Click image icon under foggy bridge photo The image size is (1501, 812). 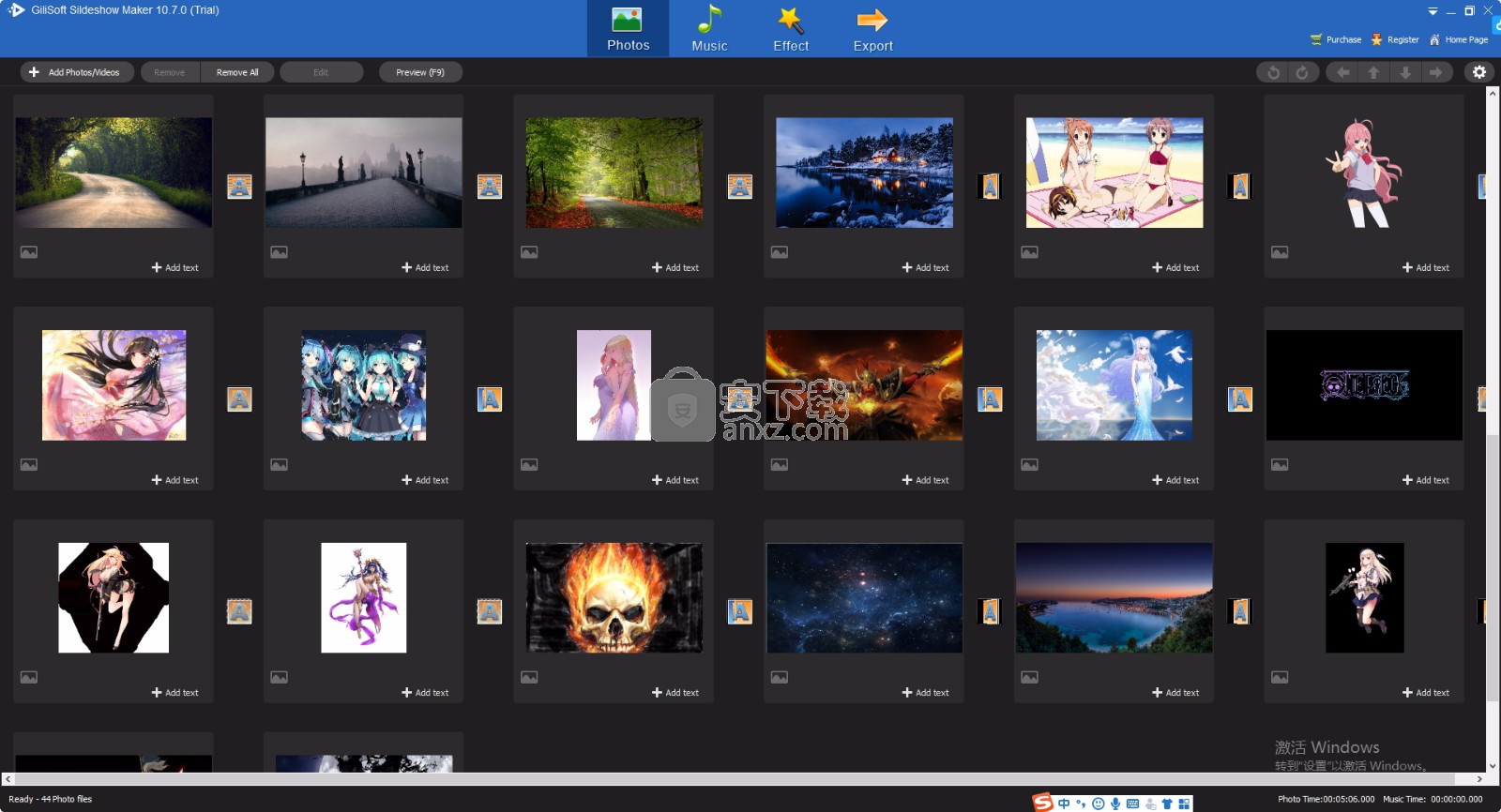click(x=279, y=252)
